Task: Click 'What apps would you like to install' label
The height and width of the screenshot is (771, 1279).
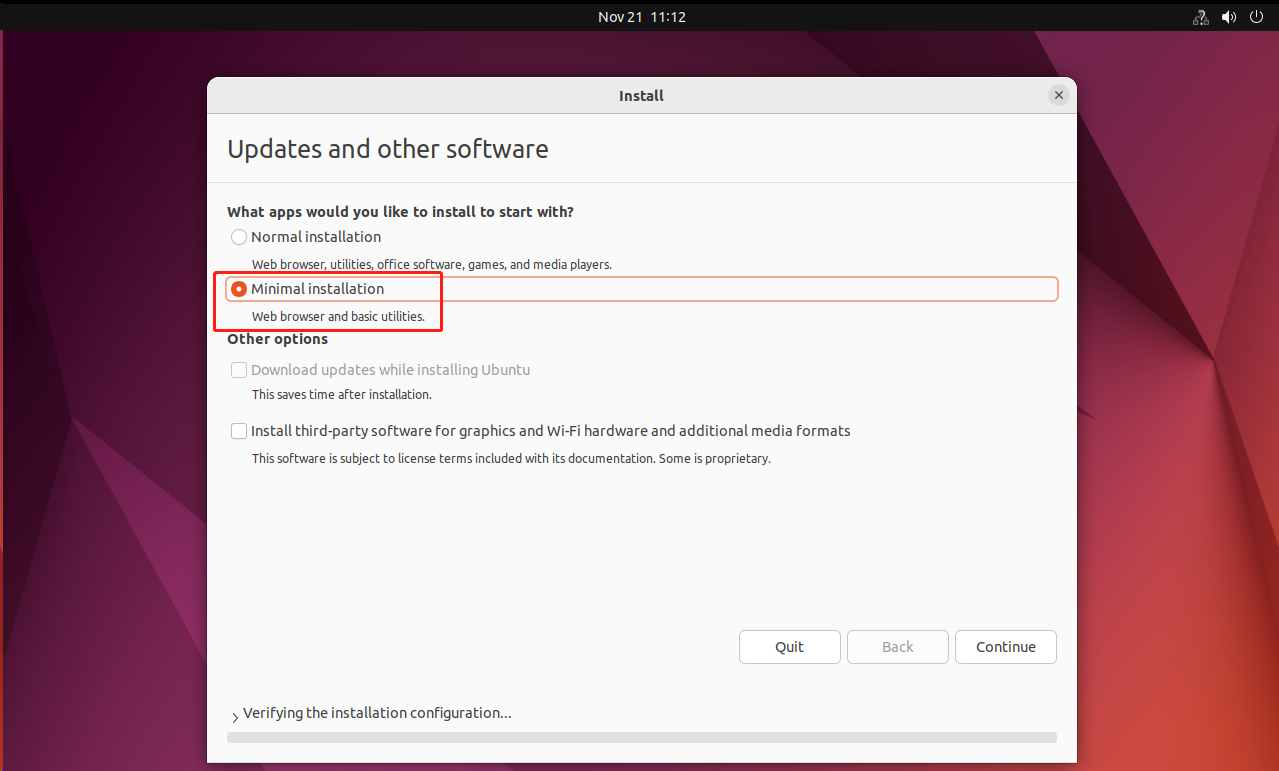Action: pos(400,212)
